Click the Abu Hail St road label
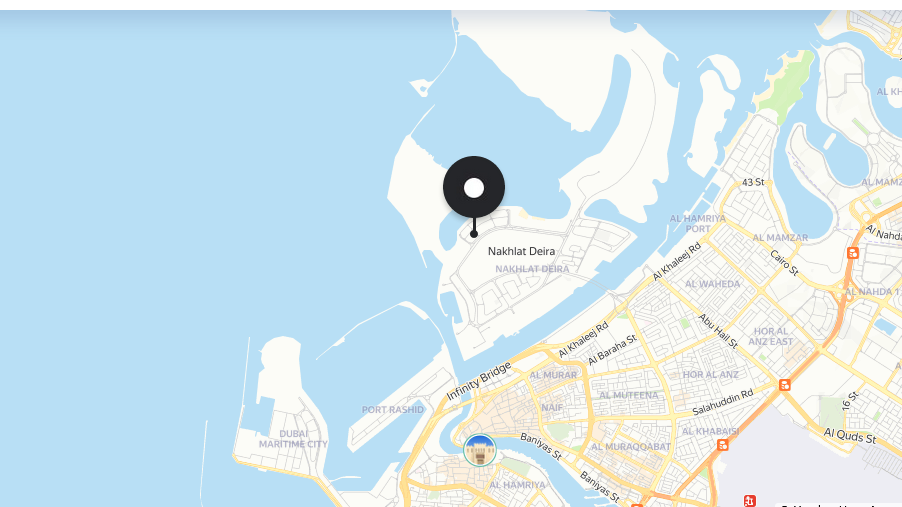This screenshot has height=507, width=902. point(717,331)
